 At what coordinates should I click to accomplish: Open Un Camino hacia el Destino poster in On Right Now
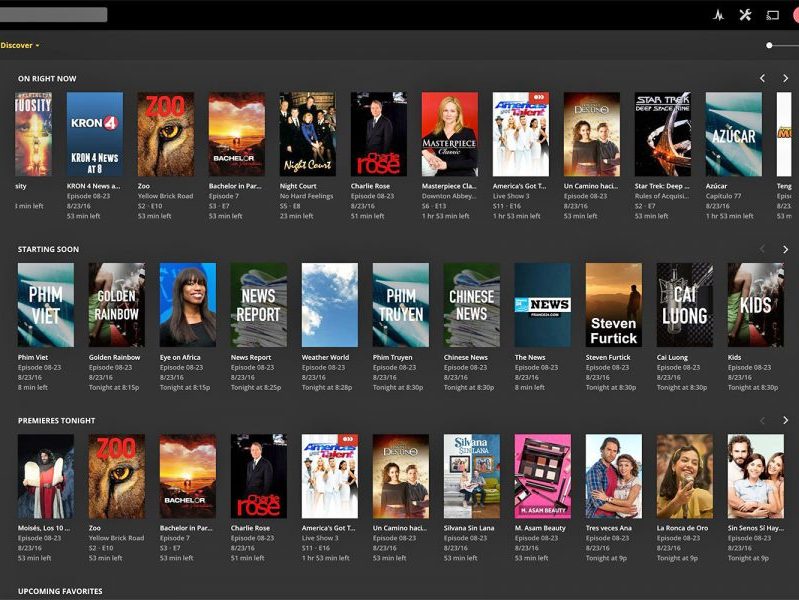coord(592,134)
